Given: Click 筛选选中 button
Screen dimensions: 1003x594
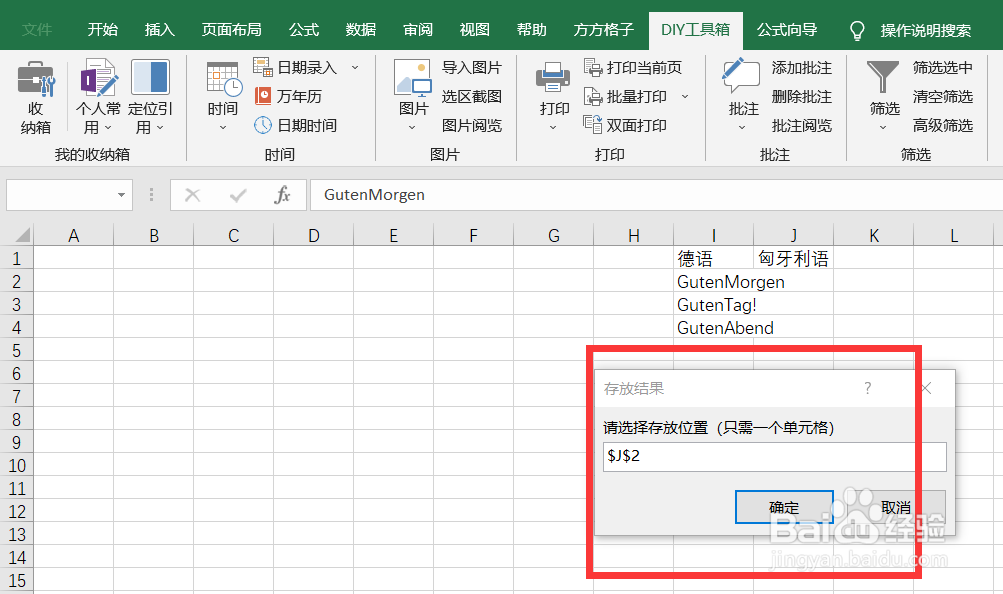Looking at the screenshot, I should click(x=942, y=67).
